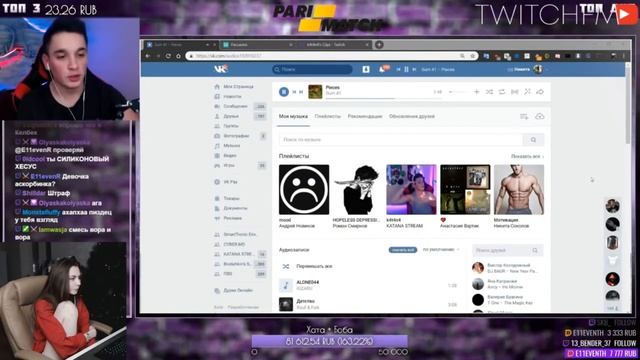Open the audio sort order dropdown

(441, 249)
